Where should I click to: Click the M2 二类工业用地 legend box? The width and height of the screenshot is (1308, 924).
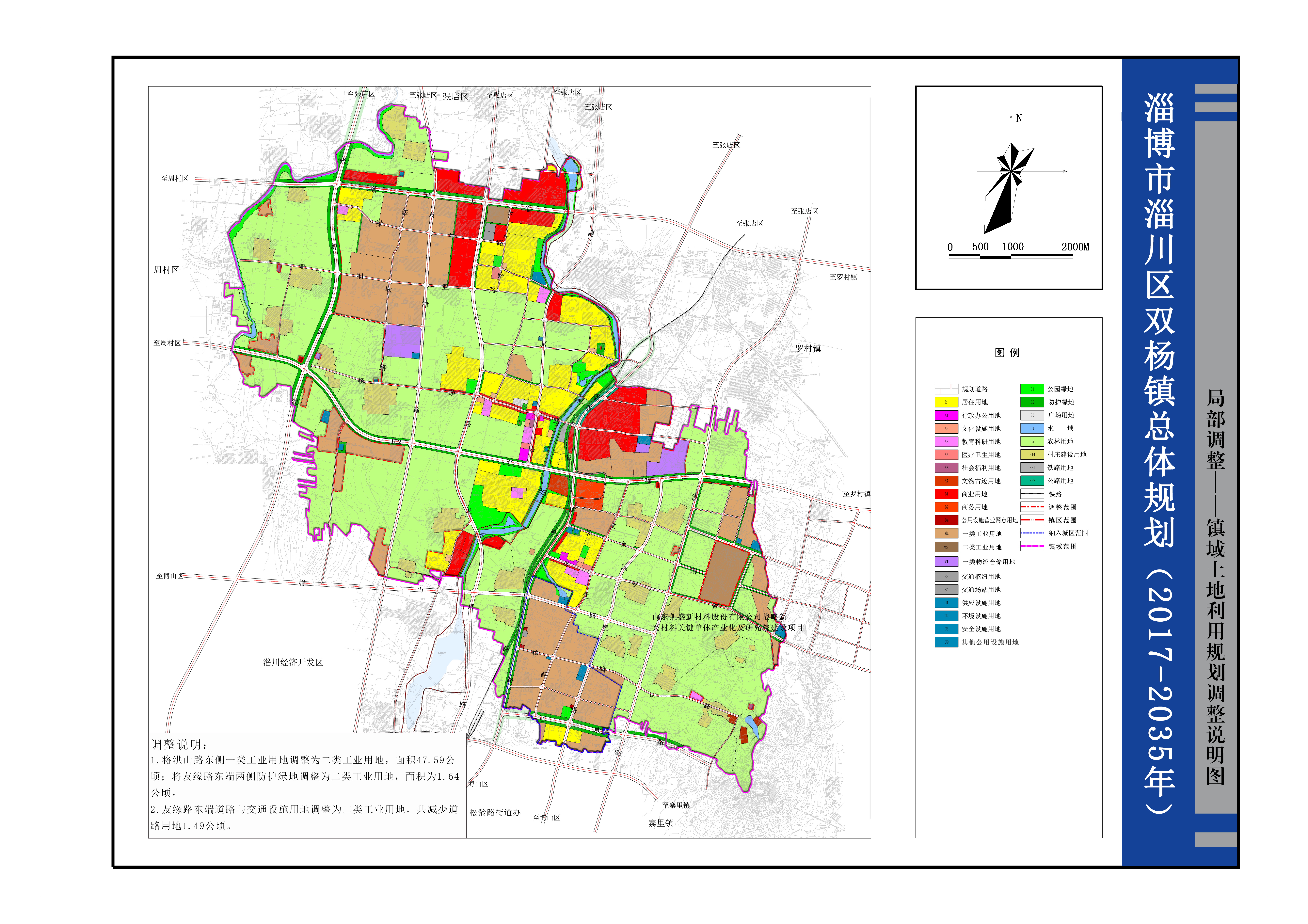[946, 547]
